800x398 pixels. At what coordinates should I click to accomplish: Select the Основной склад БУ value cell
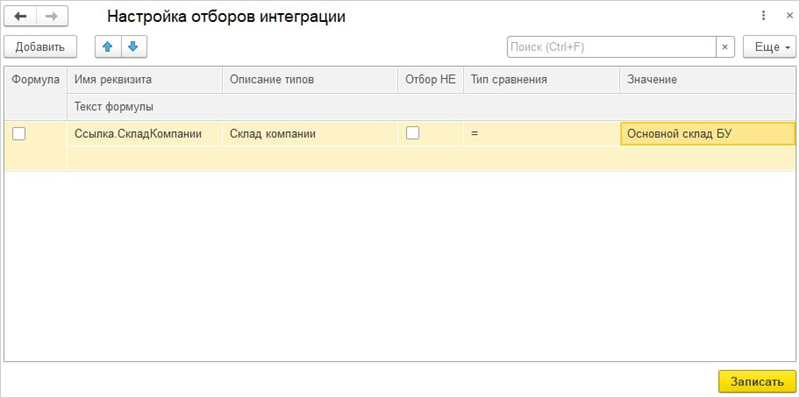tap(708, 134)
